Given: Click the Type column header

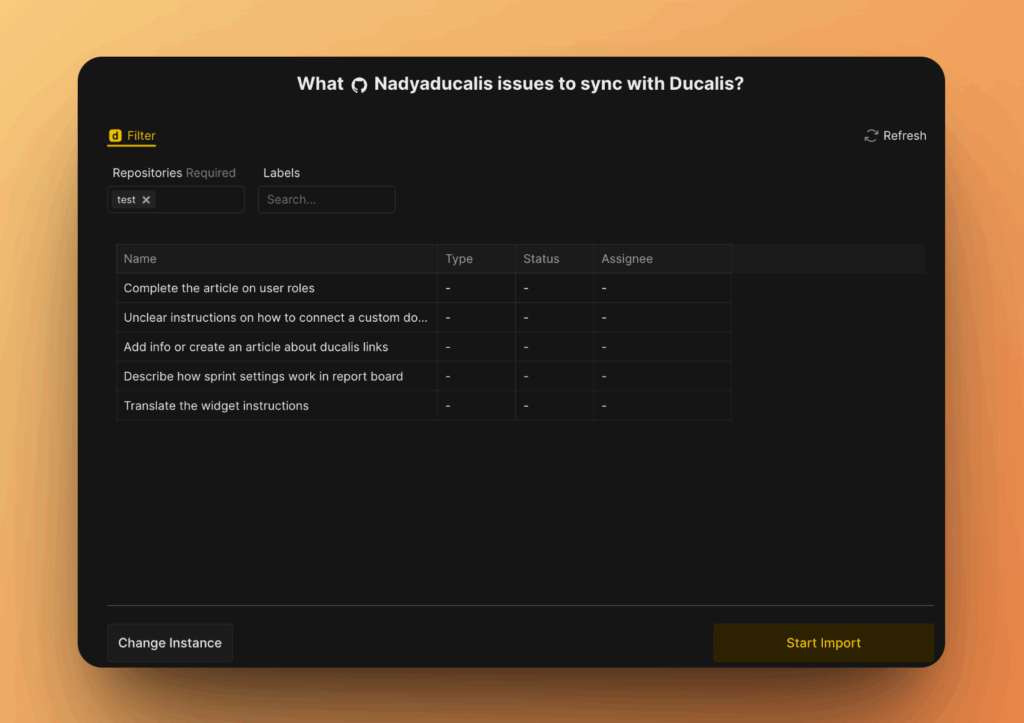Looking at the screenshot, I should [x=459, y=259].
